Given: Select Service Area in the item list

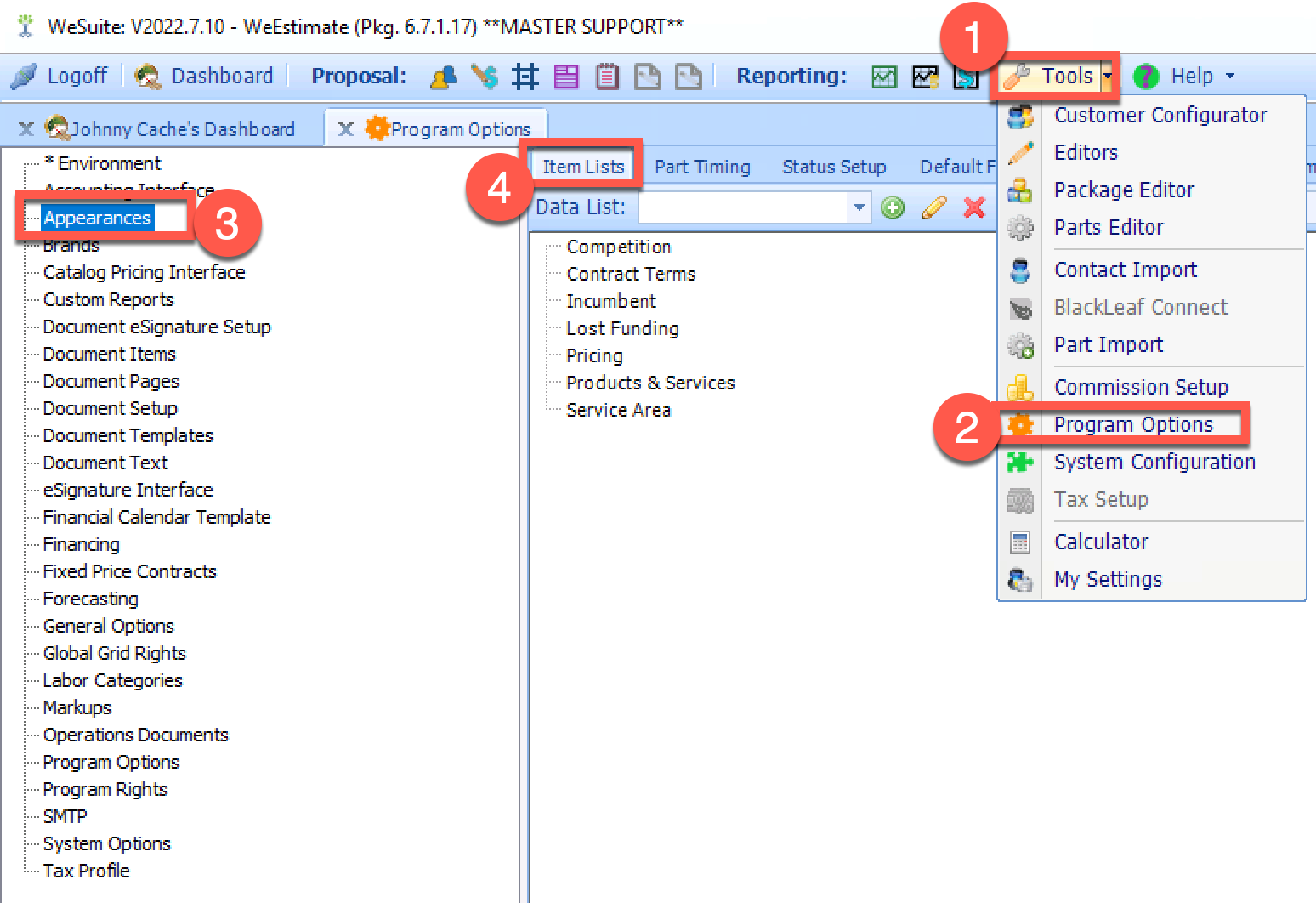Looking at the screenshot, I should click(618, 410).
